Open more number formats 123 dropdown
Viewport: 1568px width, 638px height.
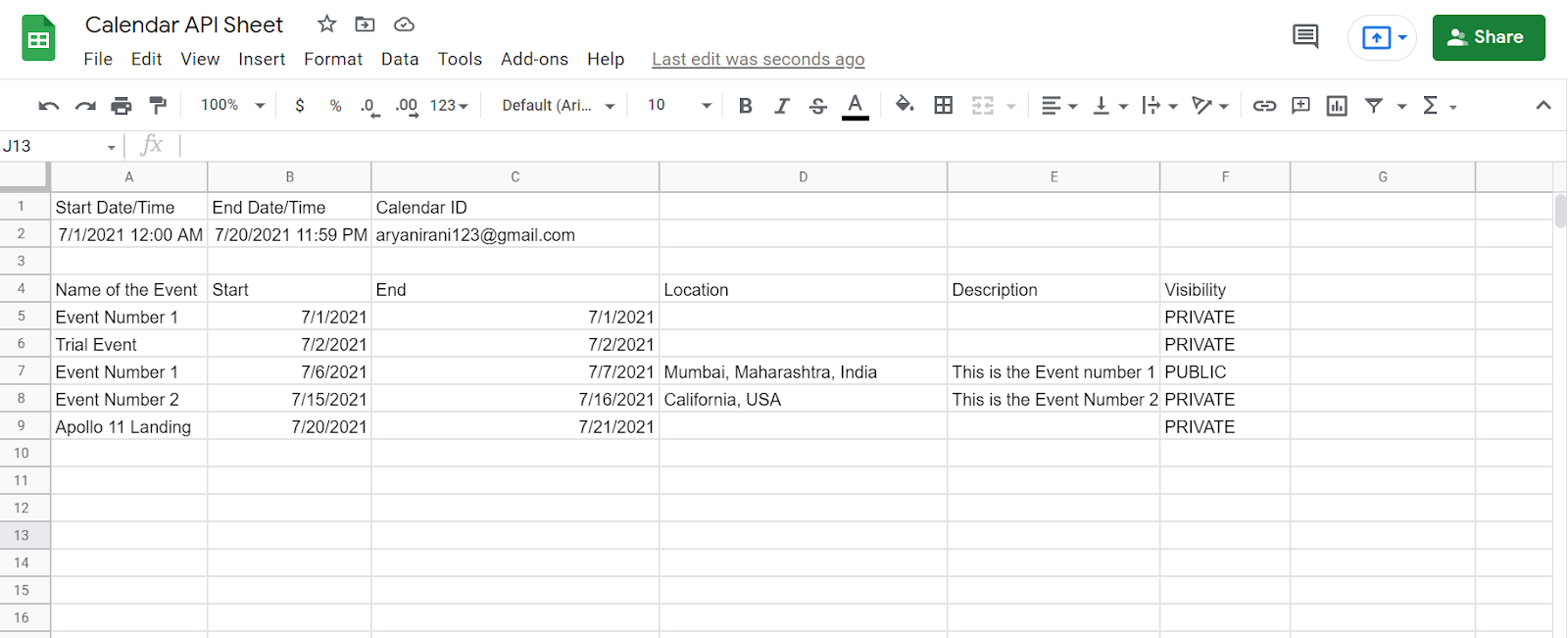450,106
